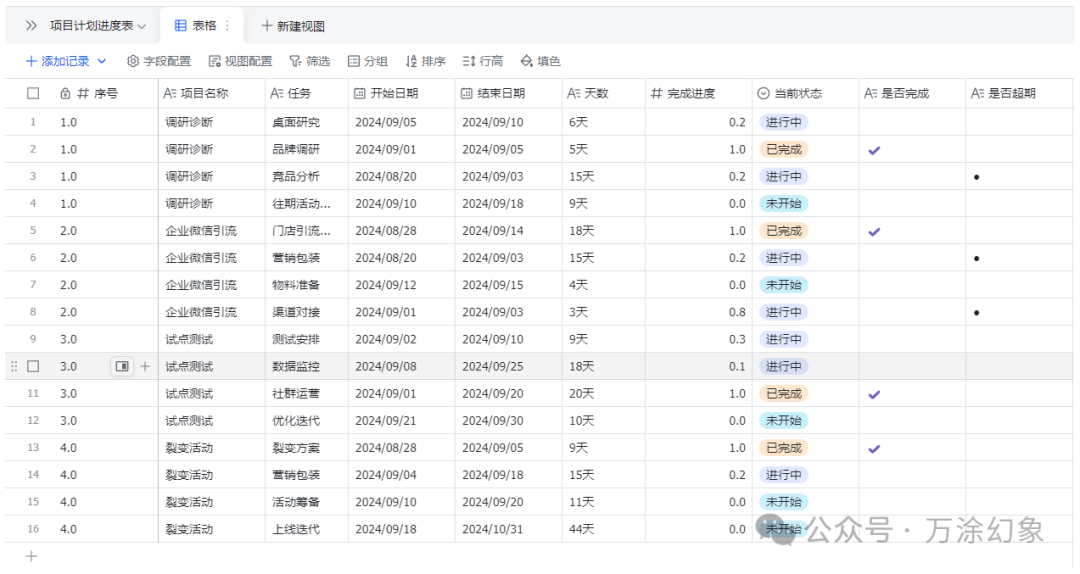This screenshot has height=574, width=1080.
Task: Click 已完成 status of 社群运营 row
Action: [x=783, y=393]
